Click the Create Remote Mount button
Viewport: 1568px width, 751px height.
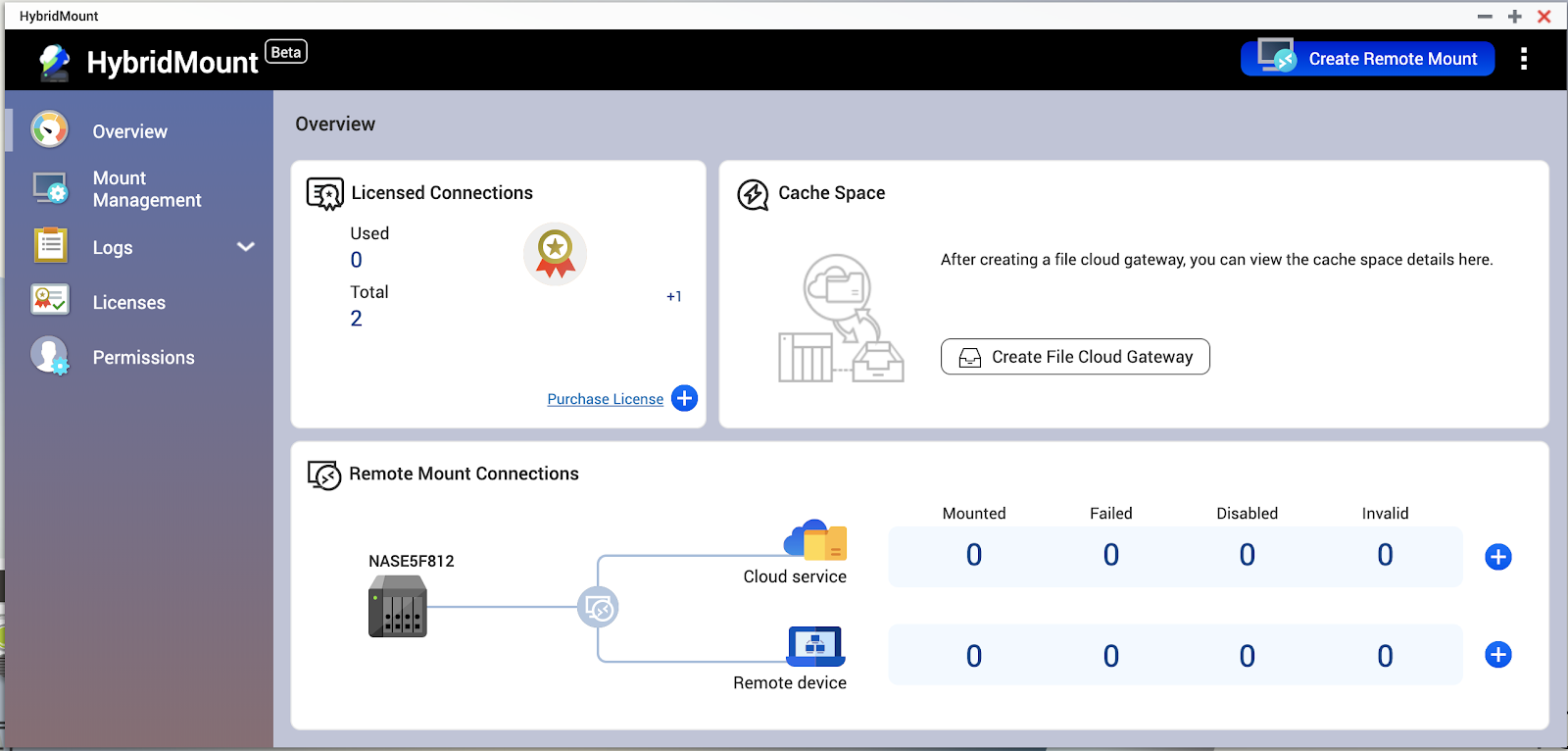(x=1367, y=59)
